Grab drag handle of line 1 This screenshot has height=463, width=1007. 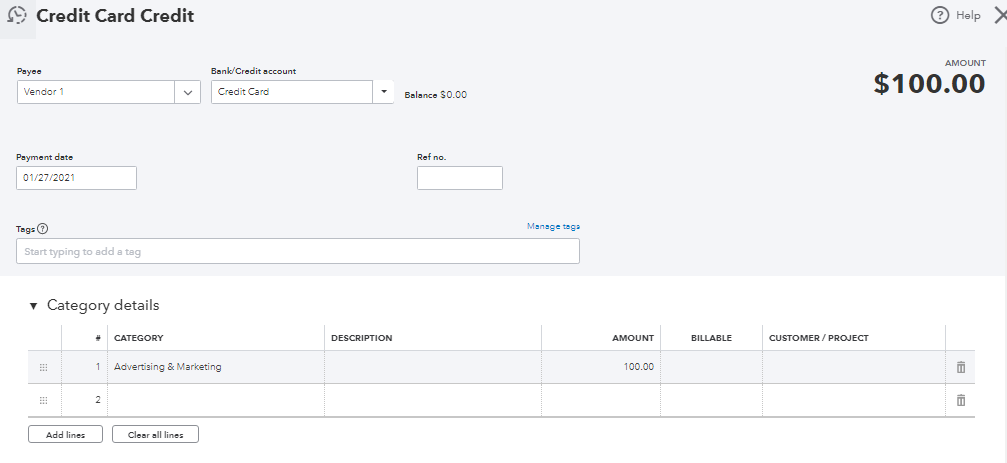coord(43,367)
